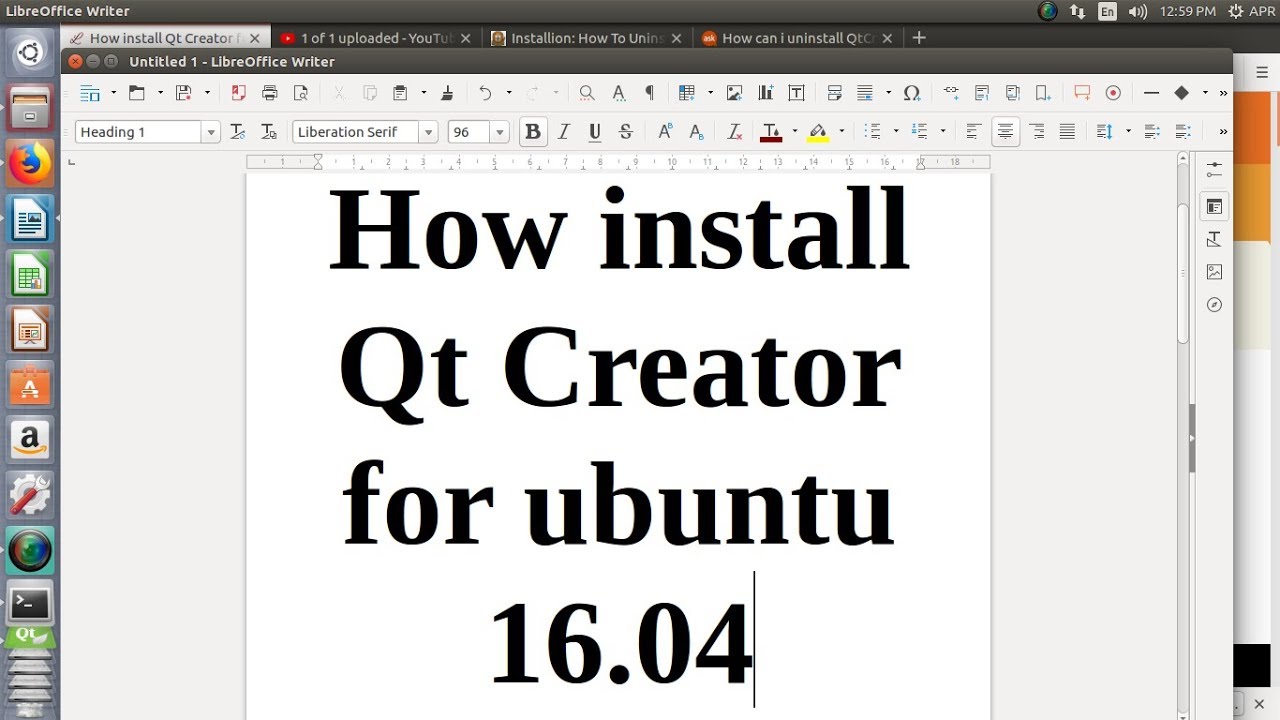The image size is (1280, 720).
Task: Run Spelling check icon
Action: click(x=618, y=93)
